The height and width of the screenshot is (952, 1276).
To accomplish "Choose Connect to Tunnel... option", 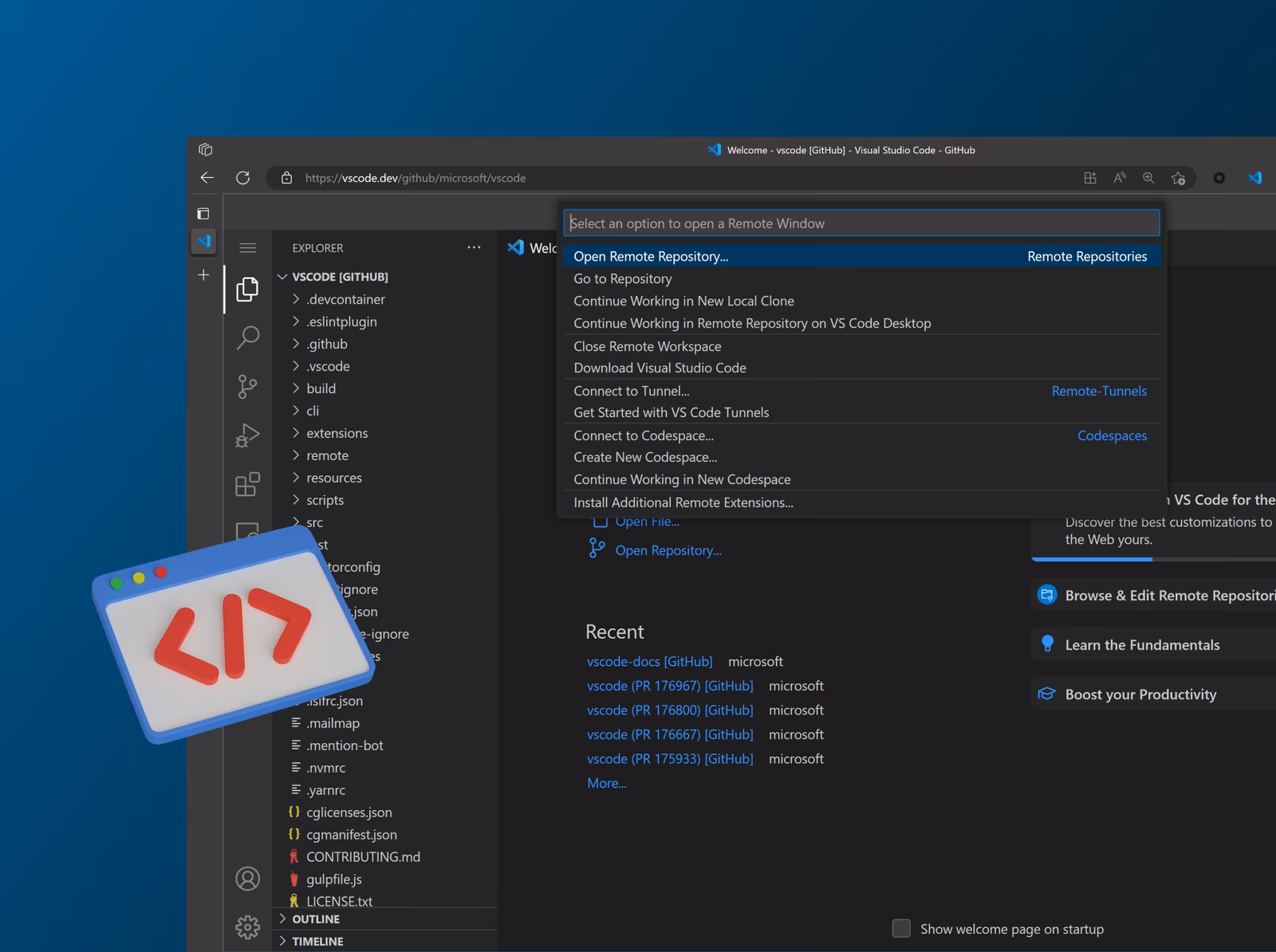I will (861, 391).
